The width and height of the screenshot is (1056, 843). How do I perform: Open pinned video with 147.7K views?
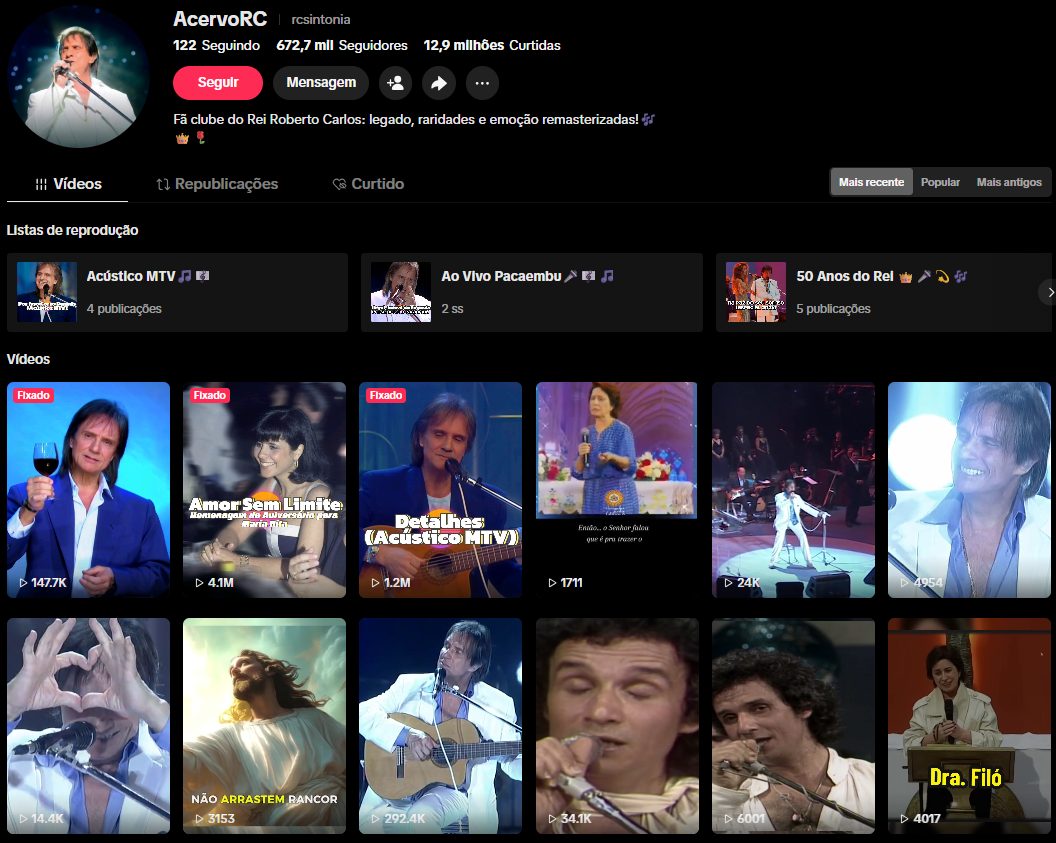pyautogui.click(x=88, y=490)
